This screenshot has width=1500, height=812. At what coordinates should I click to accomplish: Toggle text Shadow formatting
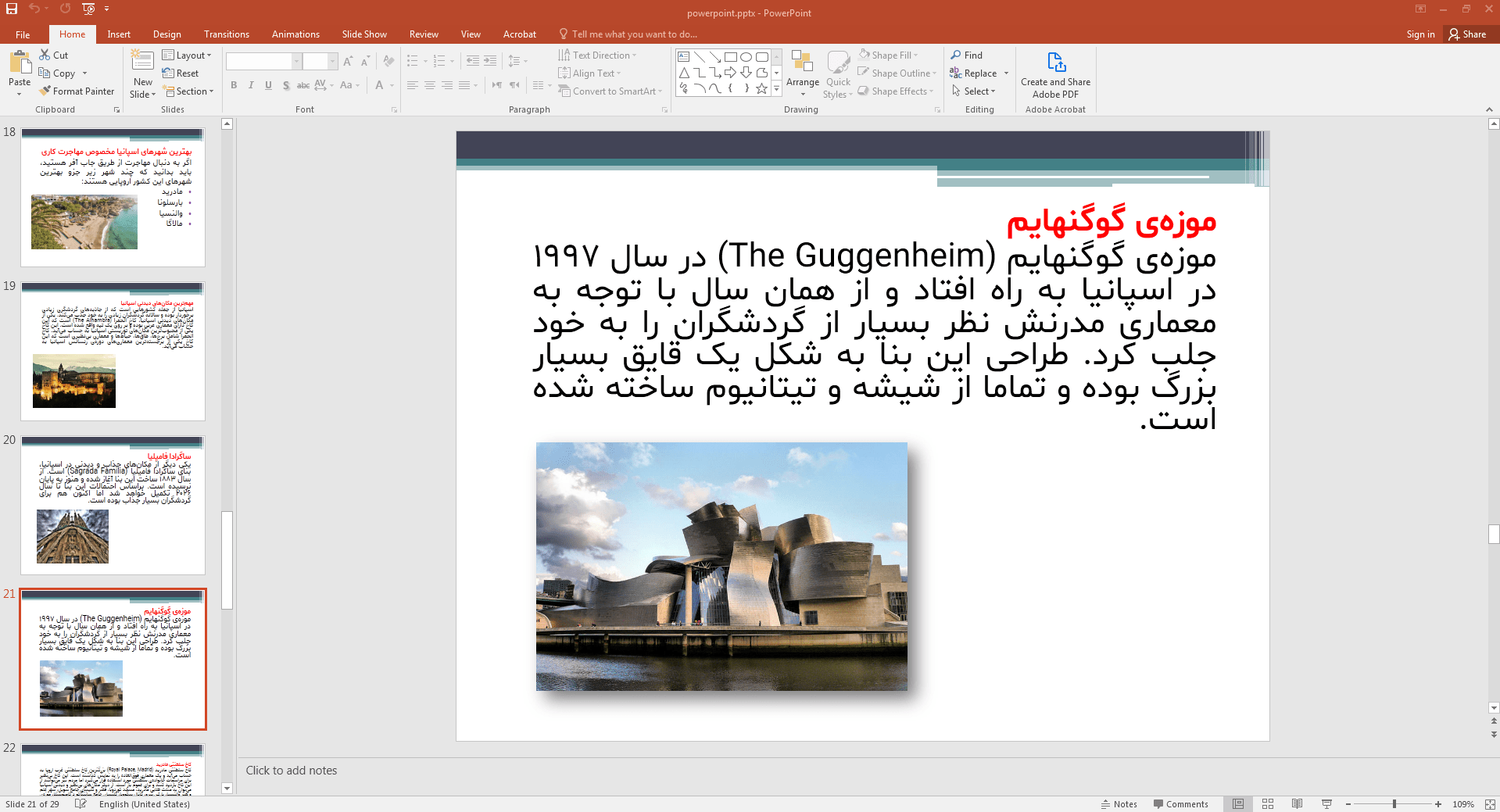(286, 85)
